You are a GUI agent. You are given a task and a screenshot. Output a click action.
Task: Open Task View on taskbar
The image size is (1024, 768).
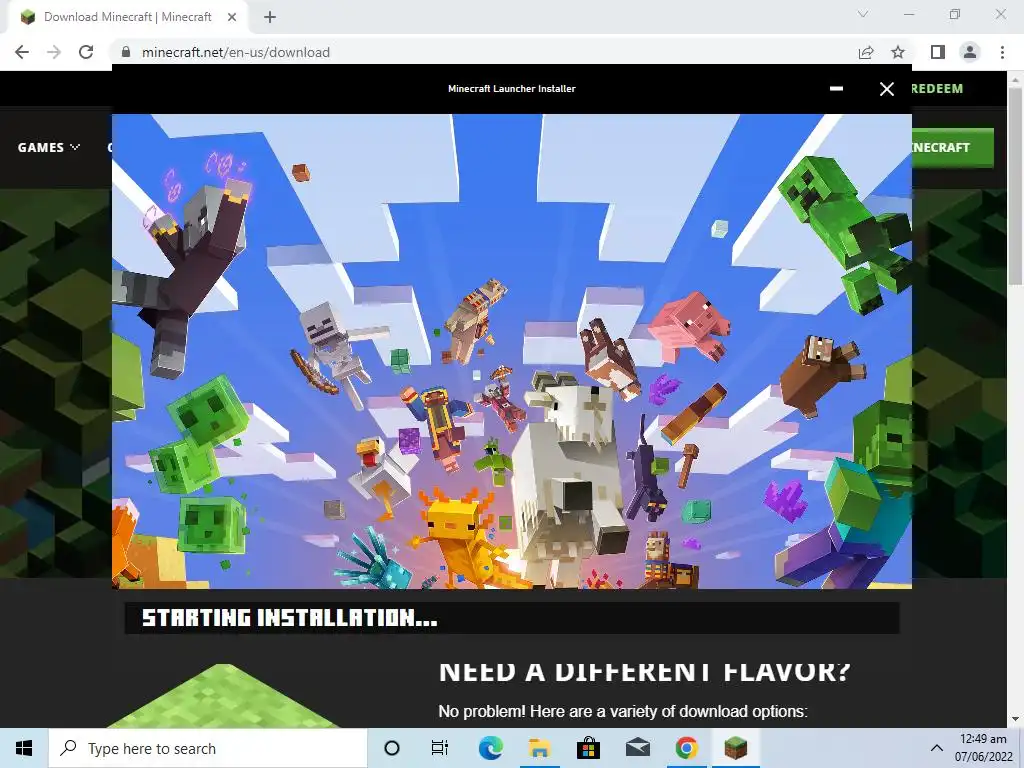click(440, 748)
